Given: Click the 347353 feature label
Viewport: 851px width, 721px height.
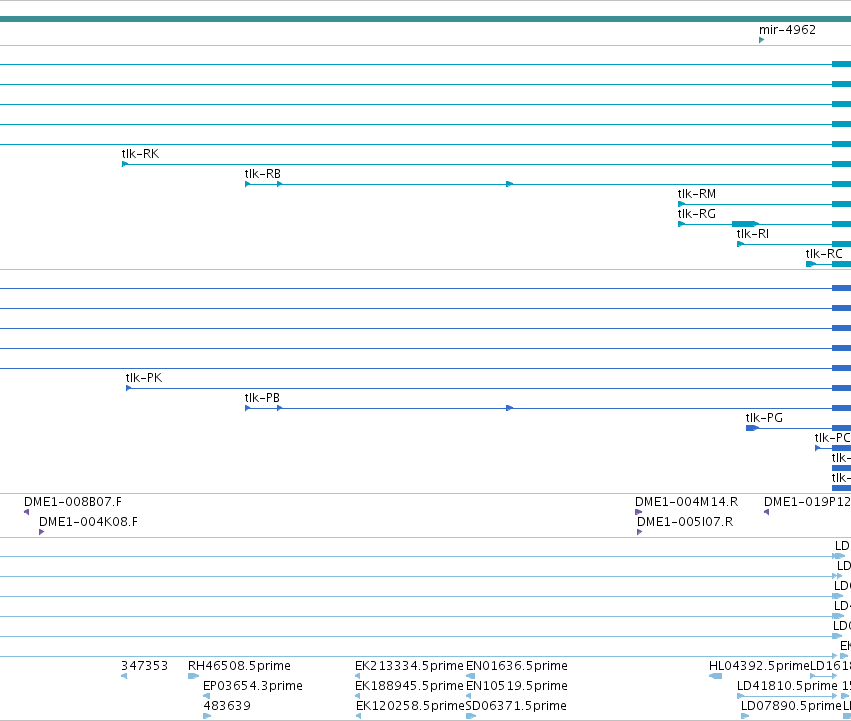Looking at the screenshot, I should coord(144,666).
